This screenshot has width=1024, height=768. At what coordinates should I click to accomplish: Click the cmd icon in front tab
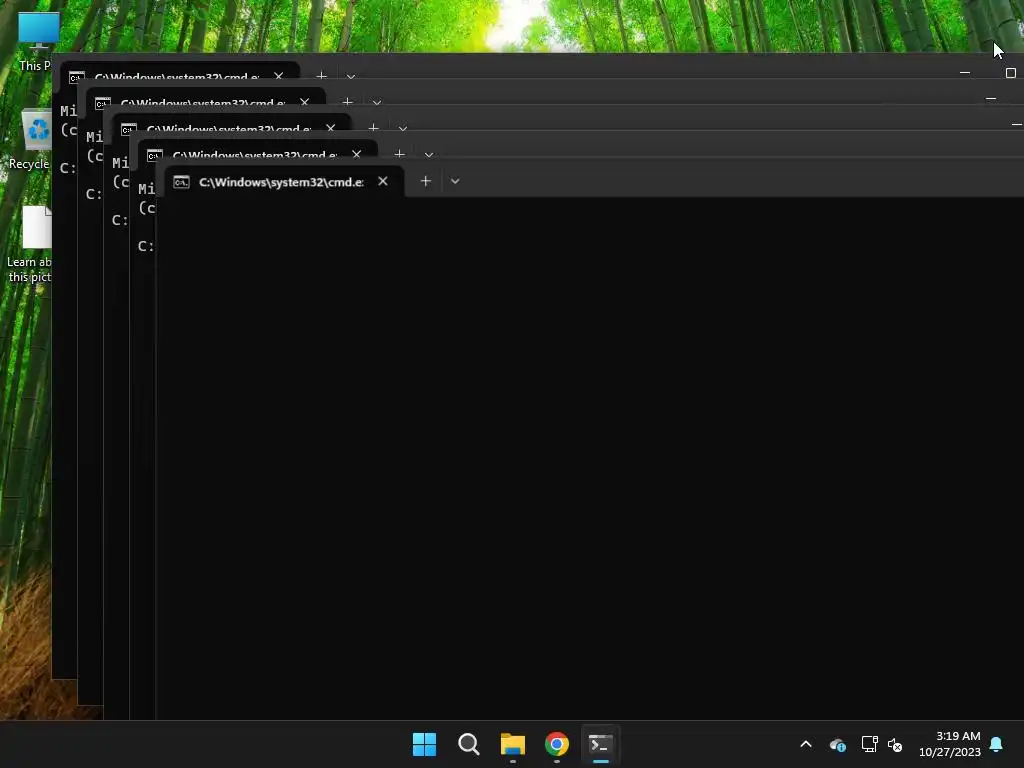(182, 182)
